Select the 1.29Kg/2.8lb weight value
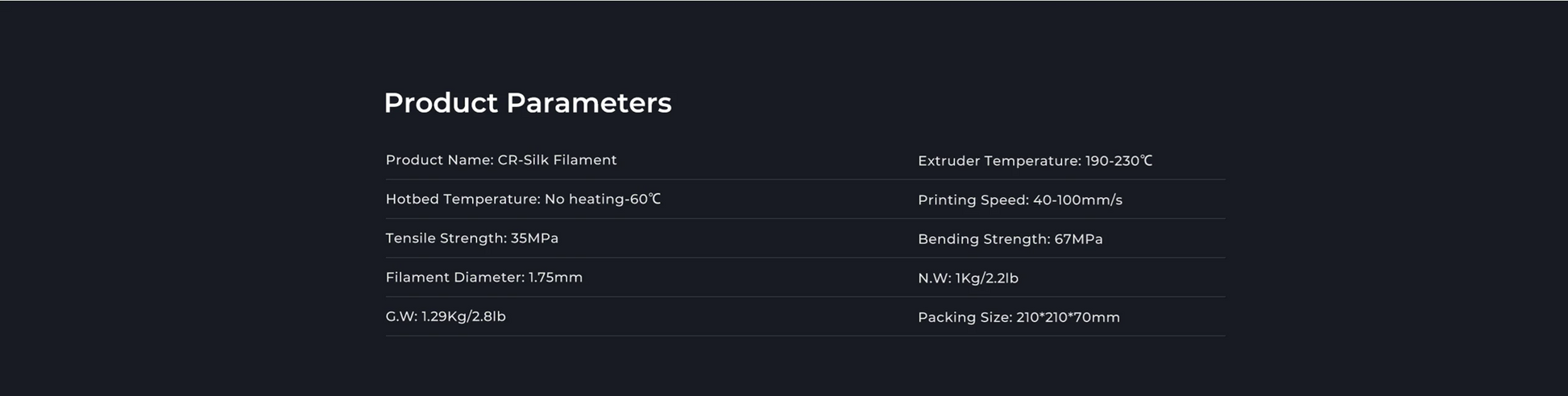1568x396 pixels. point(463,317)
